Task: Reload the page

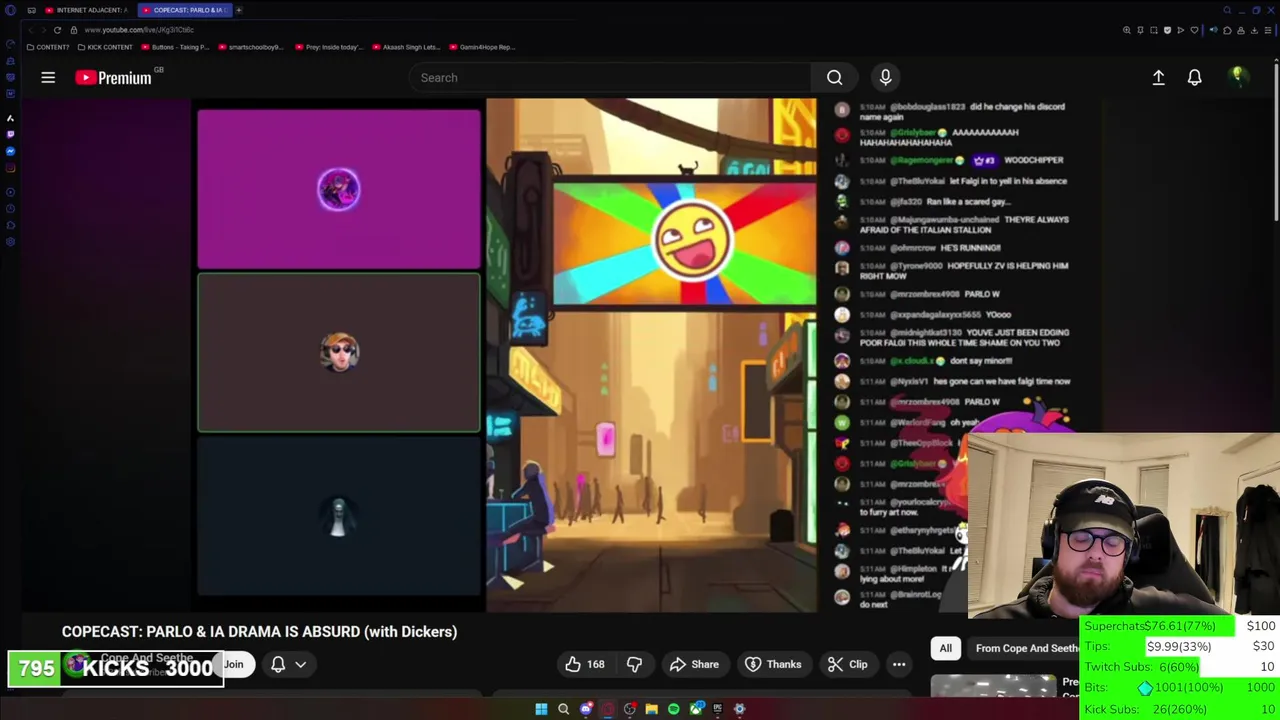Action: (x=57, y=30)
